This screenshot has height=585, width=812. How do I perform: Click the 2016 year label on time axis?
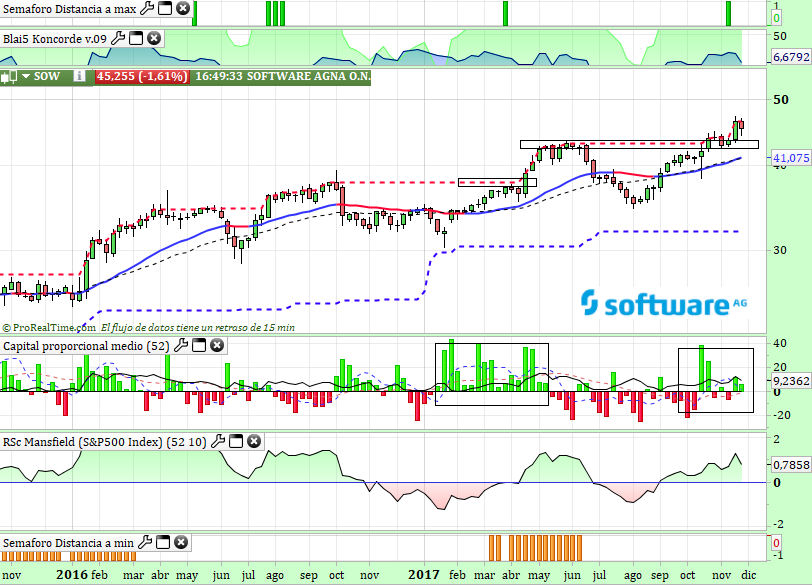[x=71, y=575]
